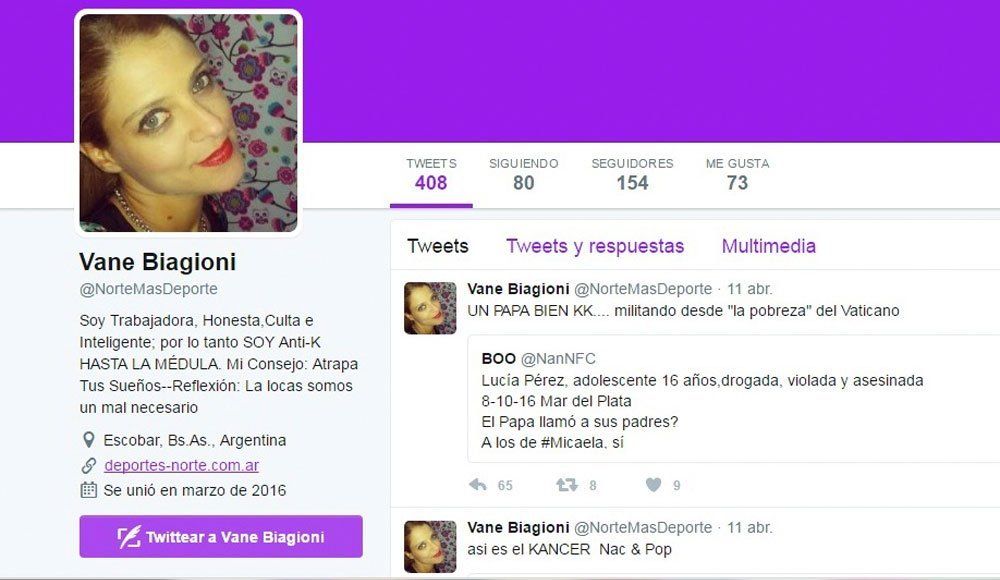Click the calendar icon by join date

(x=89, y=490)
